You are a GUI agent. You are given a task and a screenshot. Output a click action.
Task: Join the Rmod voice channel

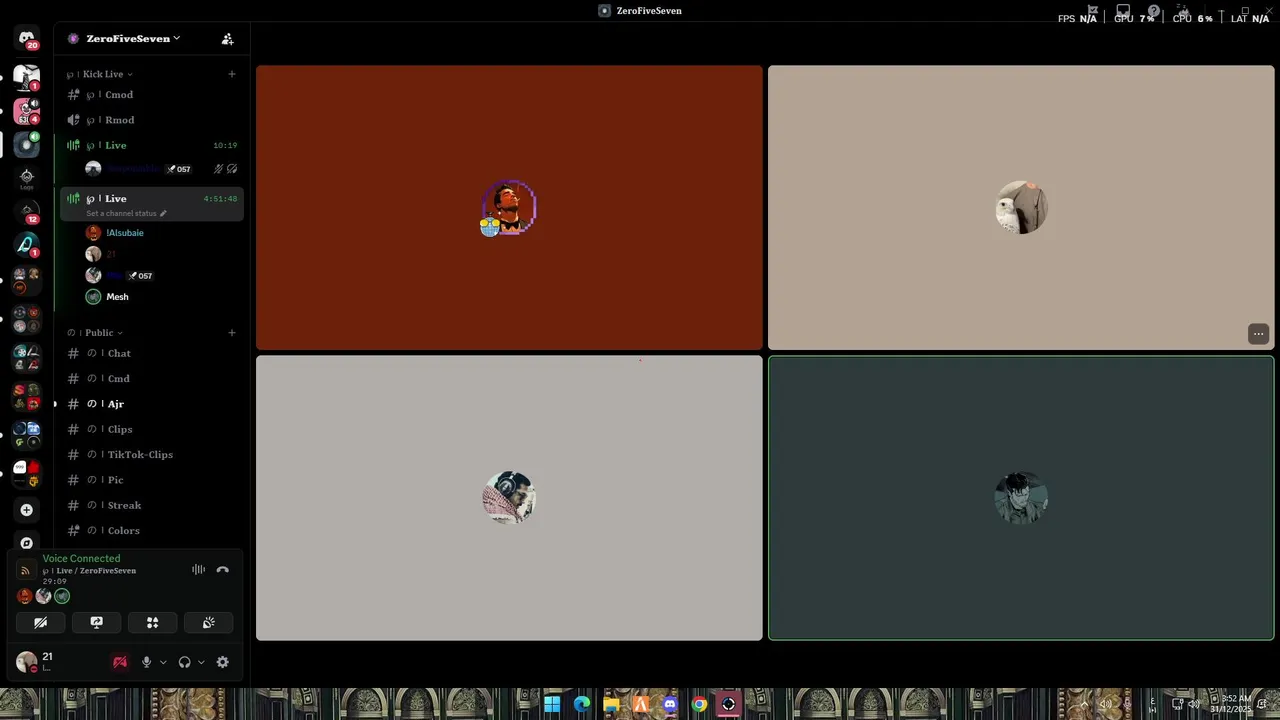[x=150, y=120]
